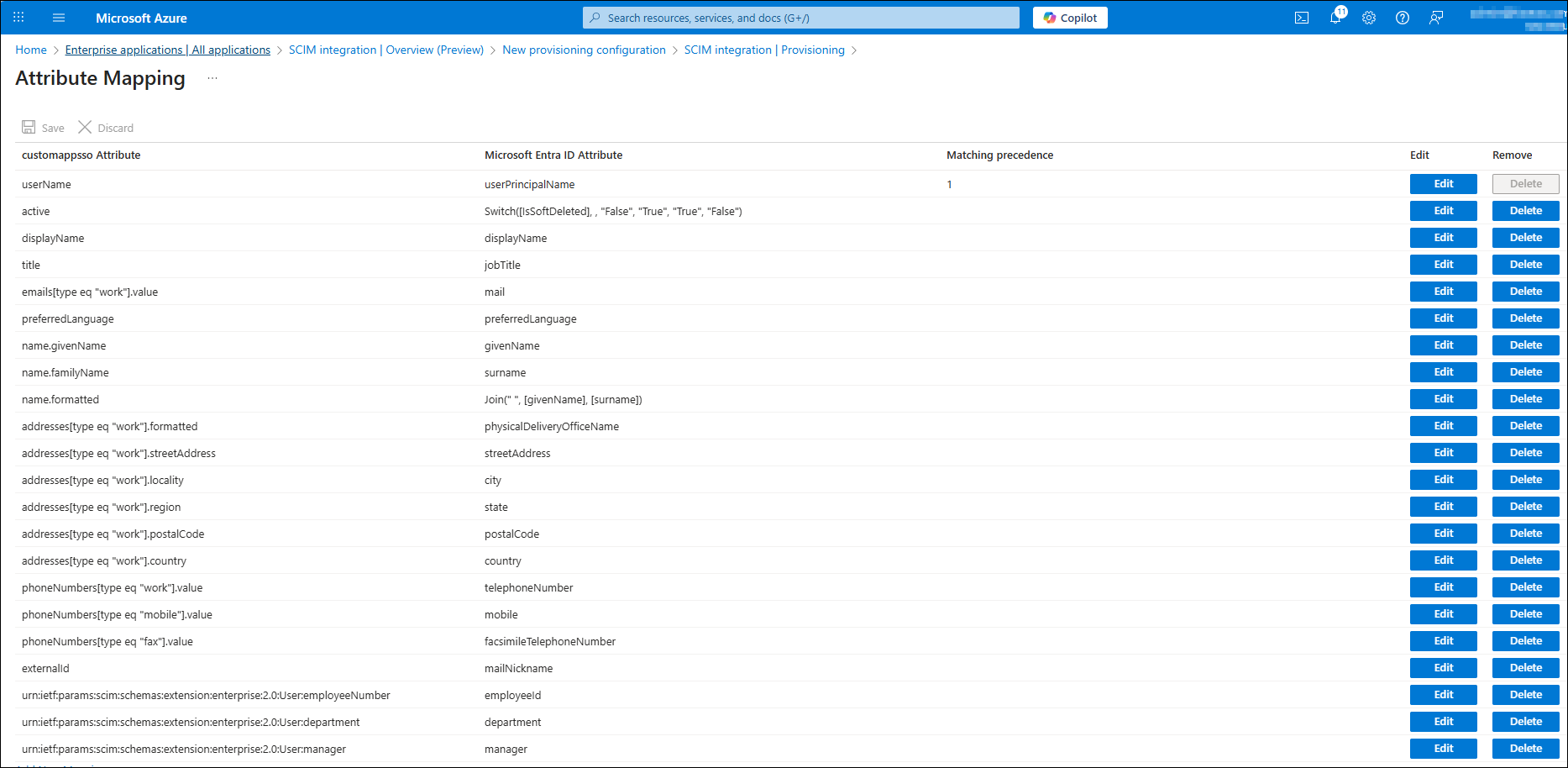Open New provisioning configuration breadcrumb

(584, 50)
